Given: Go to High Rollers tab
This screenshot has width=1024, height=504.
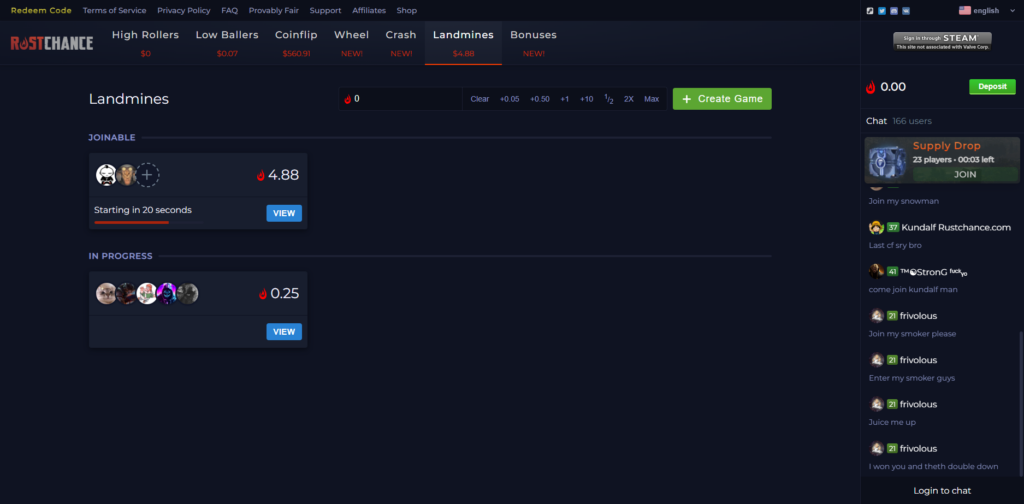Looking at the screenshot, I should pyautogui.click(x=145, y=42).
